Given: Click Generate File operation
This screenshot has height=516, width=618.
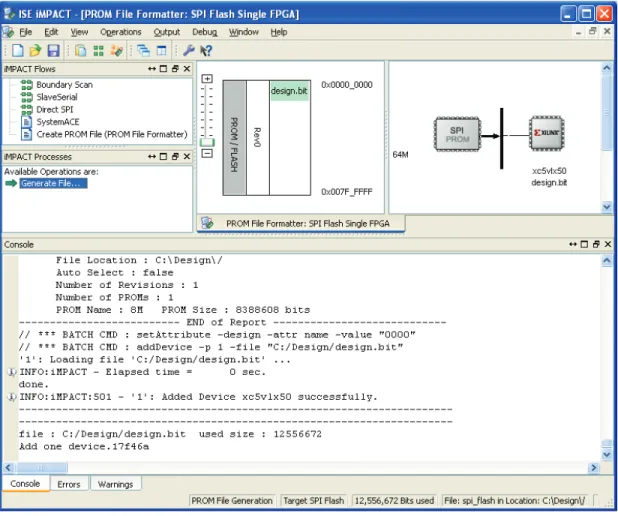Looking at the screenshot, I should [54, 183].
